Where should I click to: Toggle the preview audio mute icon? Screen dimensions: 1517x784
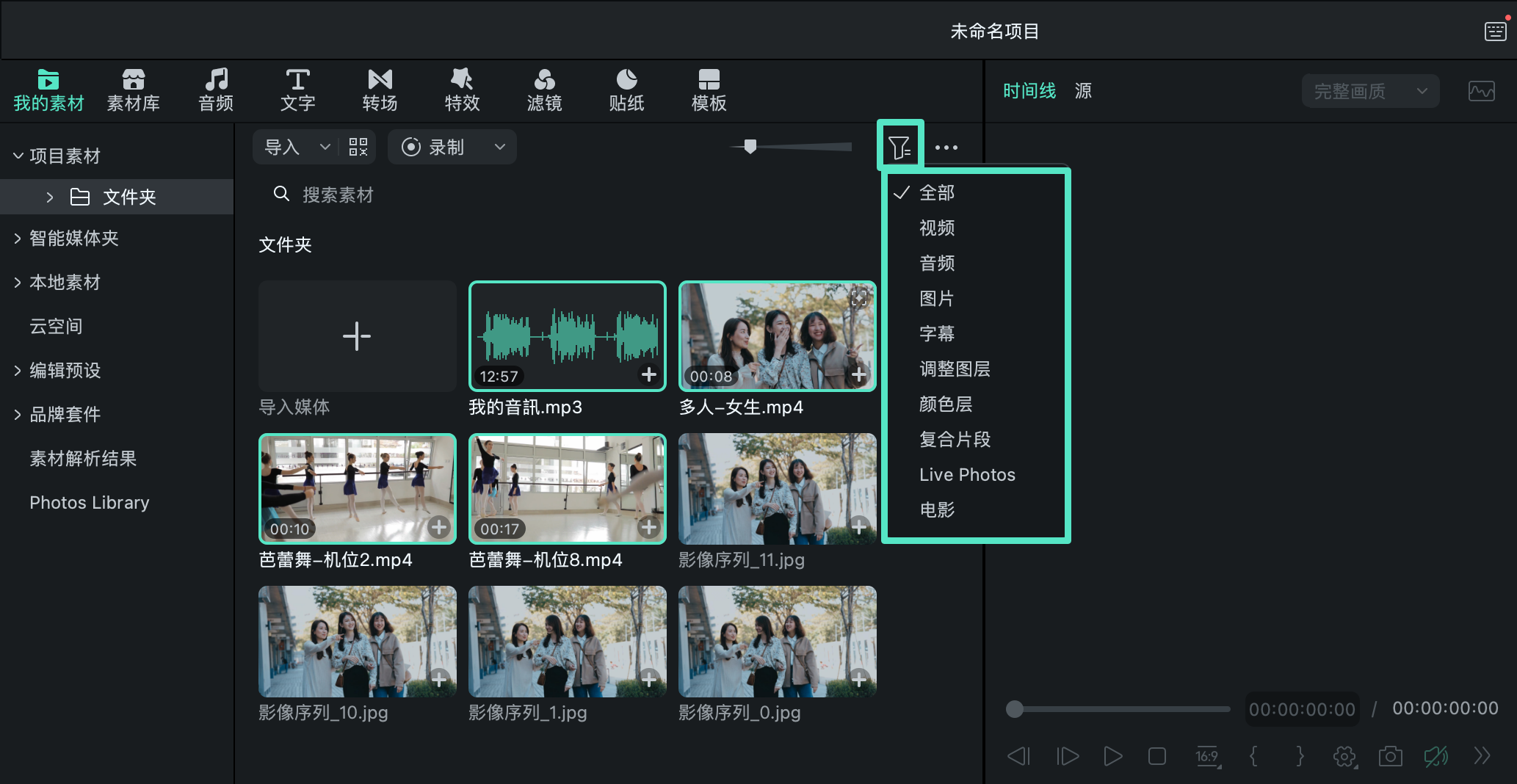[1436, 756]
